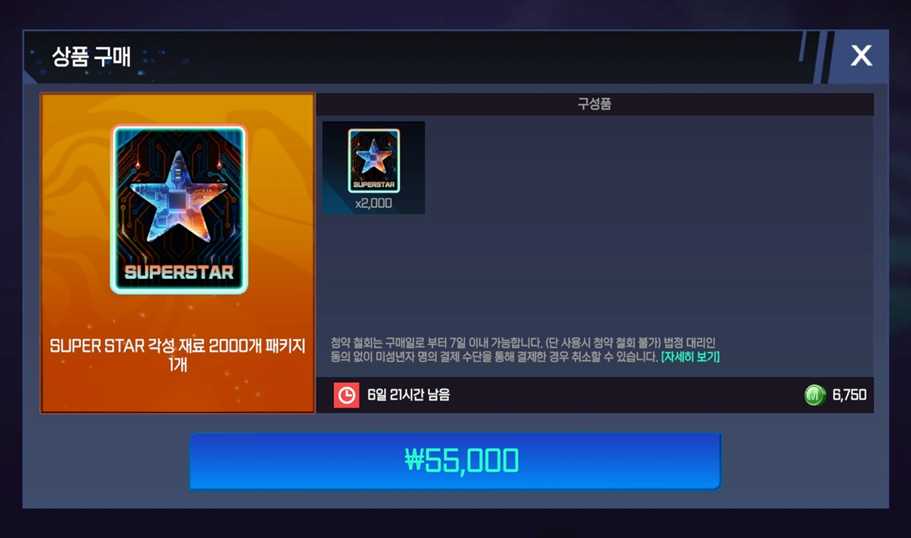
Task: Click the green M coin icon
Action: 815,395
